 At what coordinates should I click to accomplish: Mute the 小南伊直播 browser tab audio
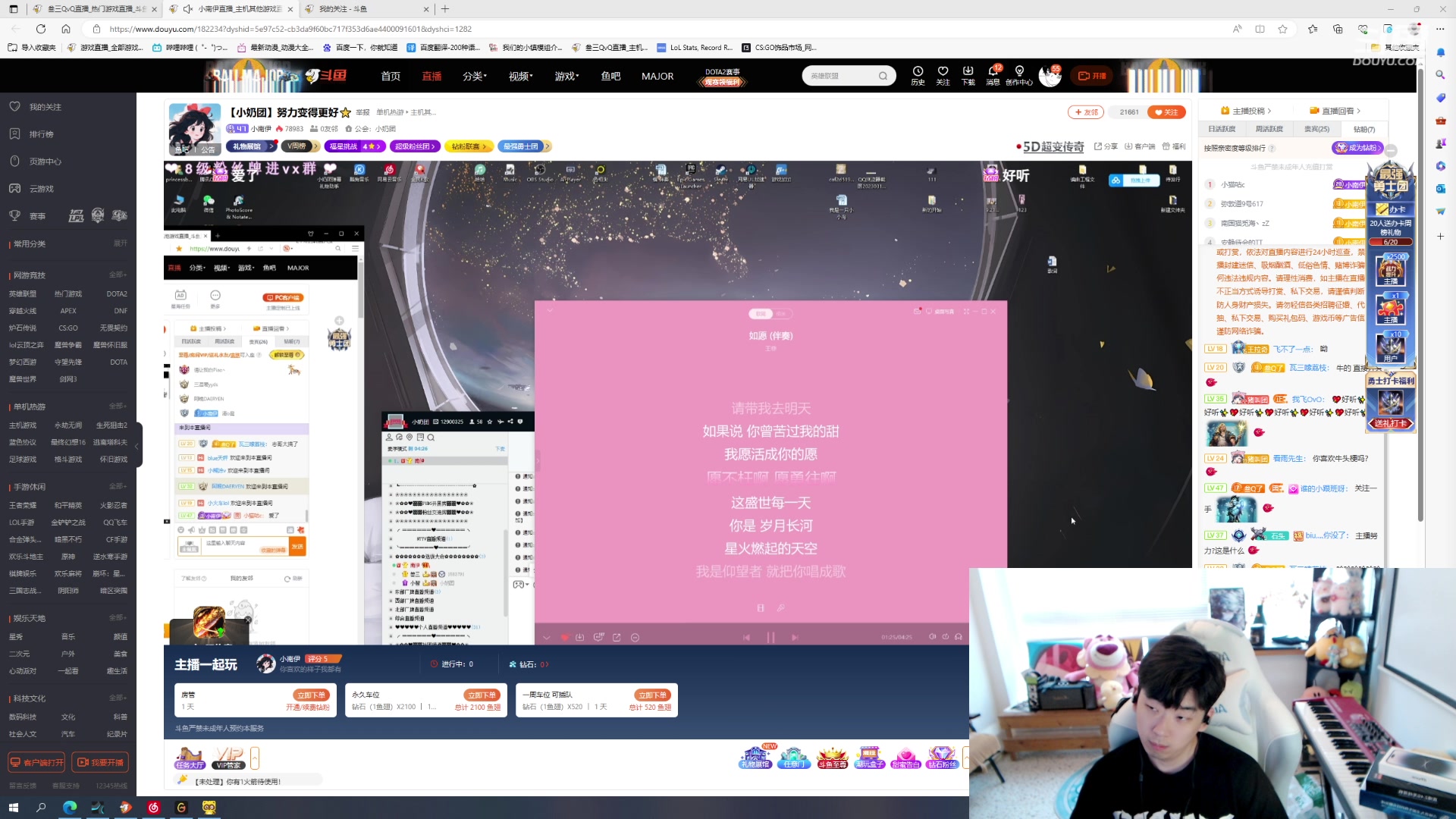pos(187,9)
